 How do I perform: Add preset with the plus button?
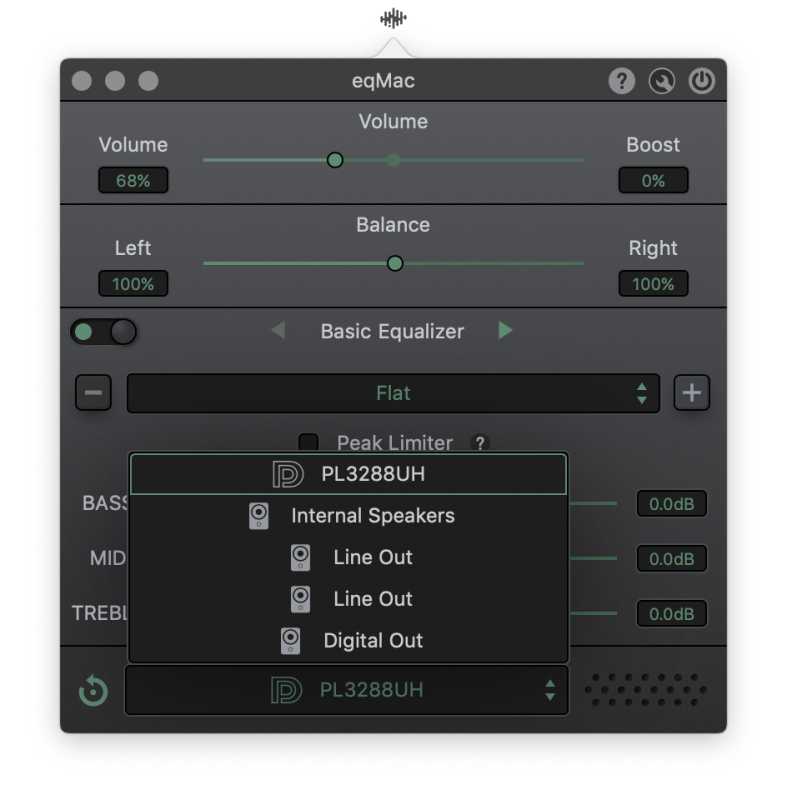click(692, 392)
